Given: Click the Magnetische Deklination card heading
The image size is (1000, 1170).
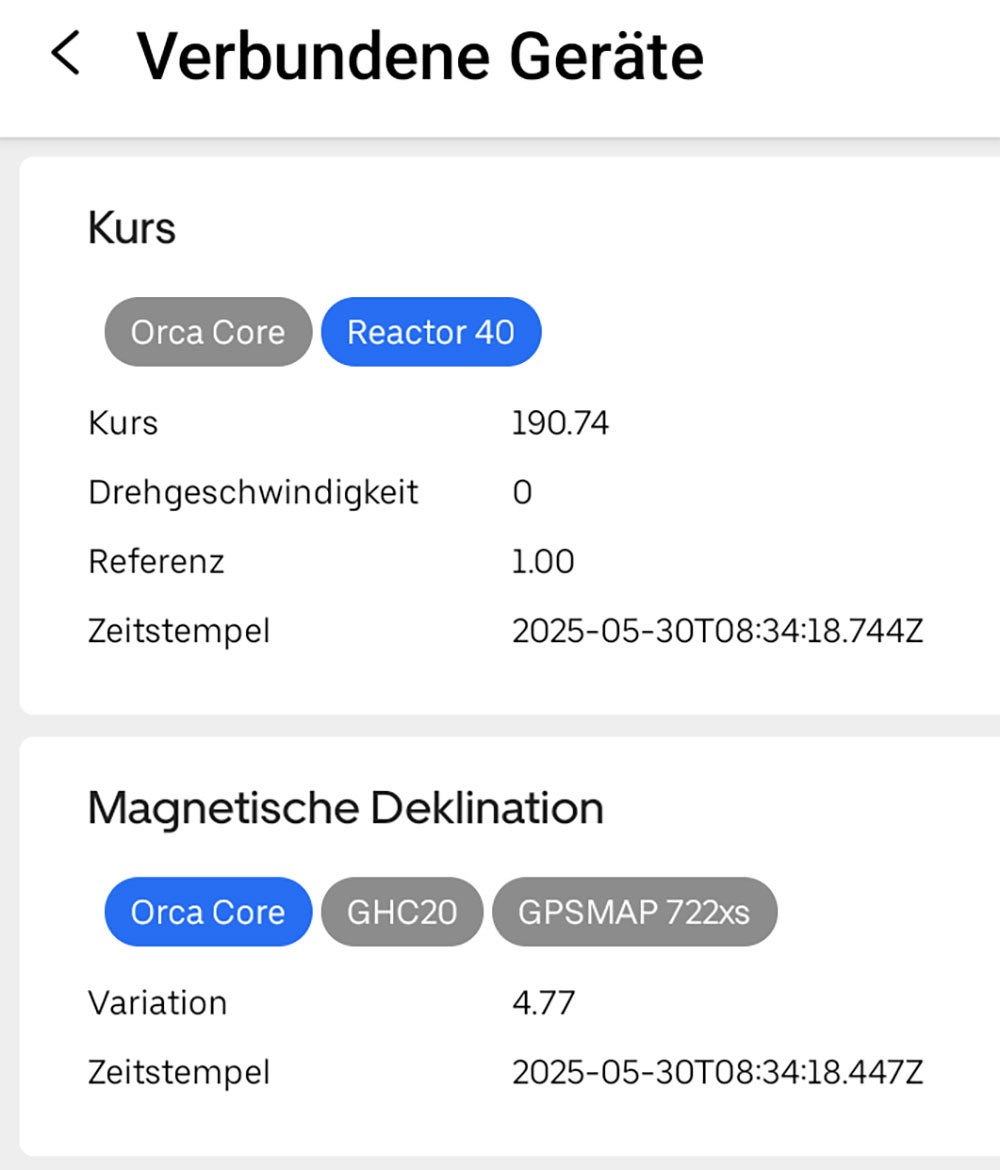Looking at the screenshot, I should pos(345,807).
